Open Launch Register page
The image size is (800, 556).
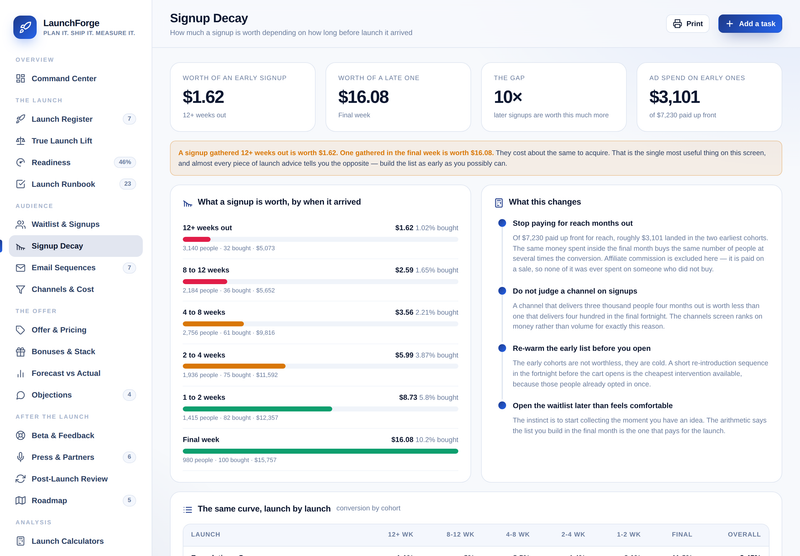coord(76,119)
